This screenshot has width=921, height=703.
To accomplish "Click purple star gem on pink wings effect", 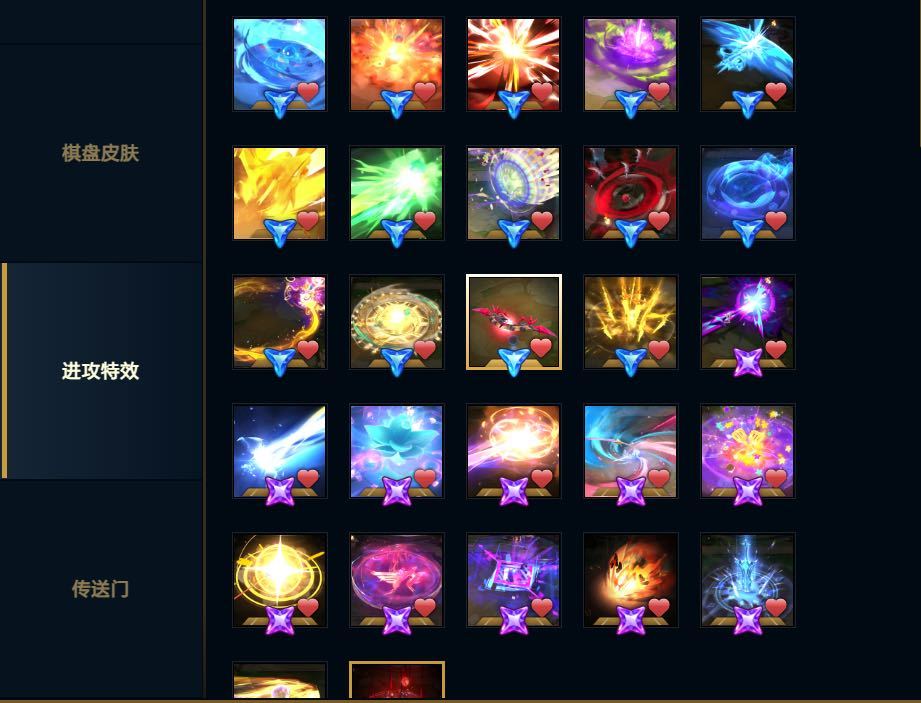I will click(396, 620).
